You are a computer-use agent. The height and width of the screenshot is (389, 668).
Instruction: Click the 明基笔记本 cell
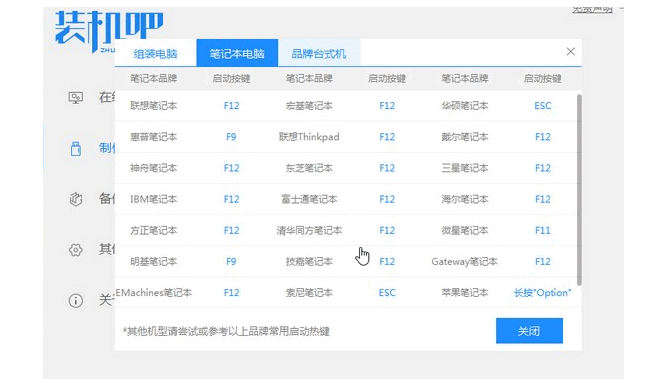click(x=153, y=262)
